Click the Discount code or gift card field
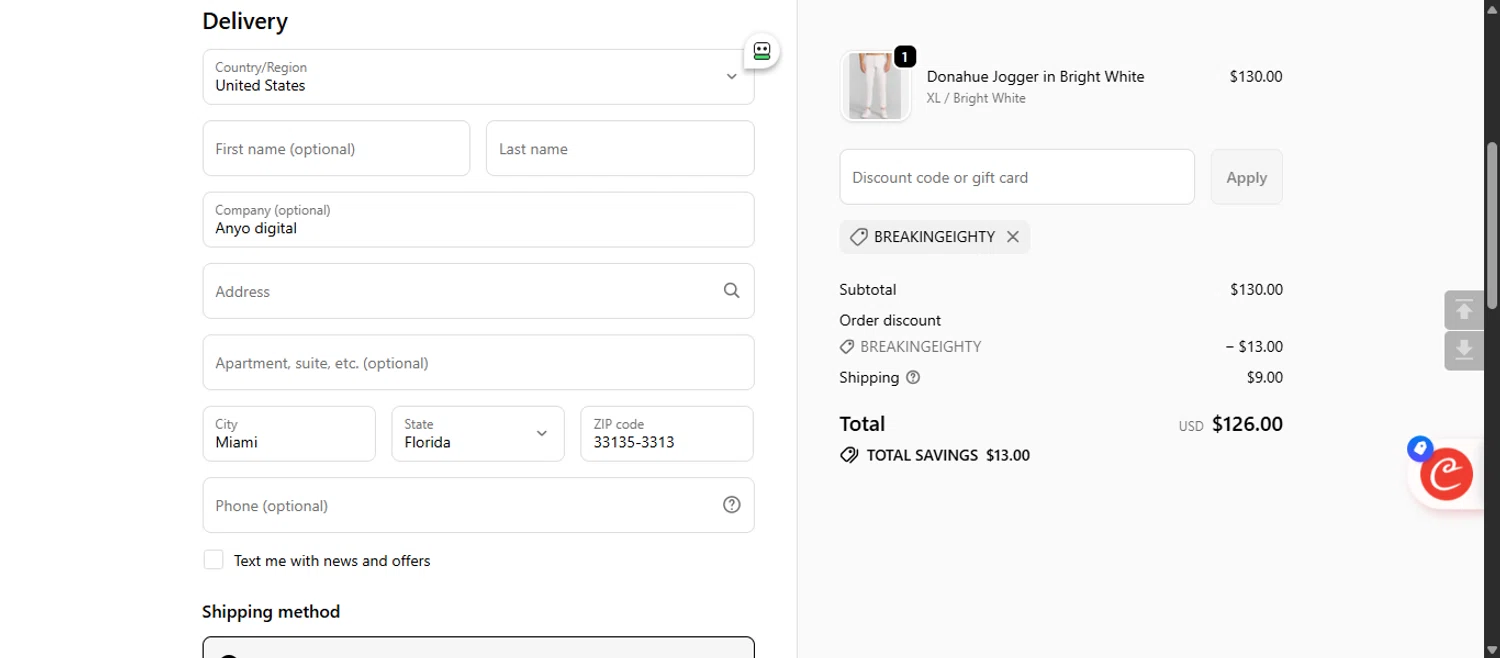 click(x=1017, y=177)
